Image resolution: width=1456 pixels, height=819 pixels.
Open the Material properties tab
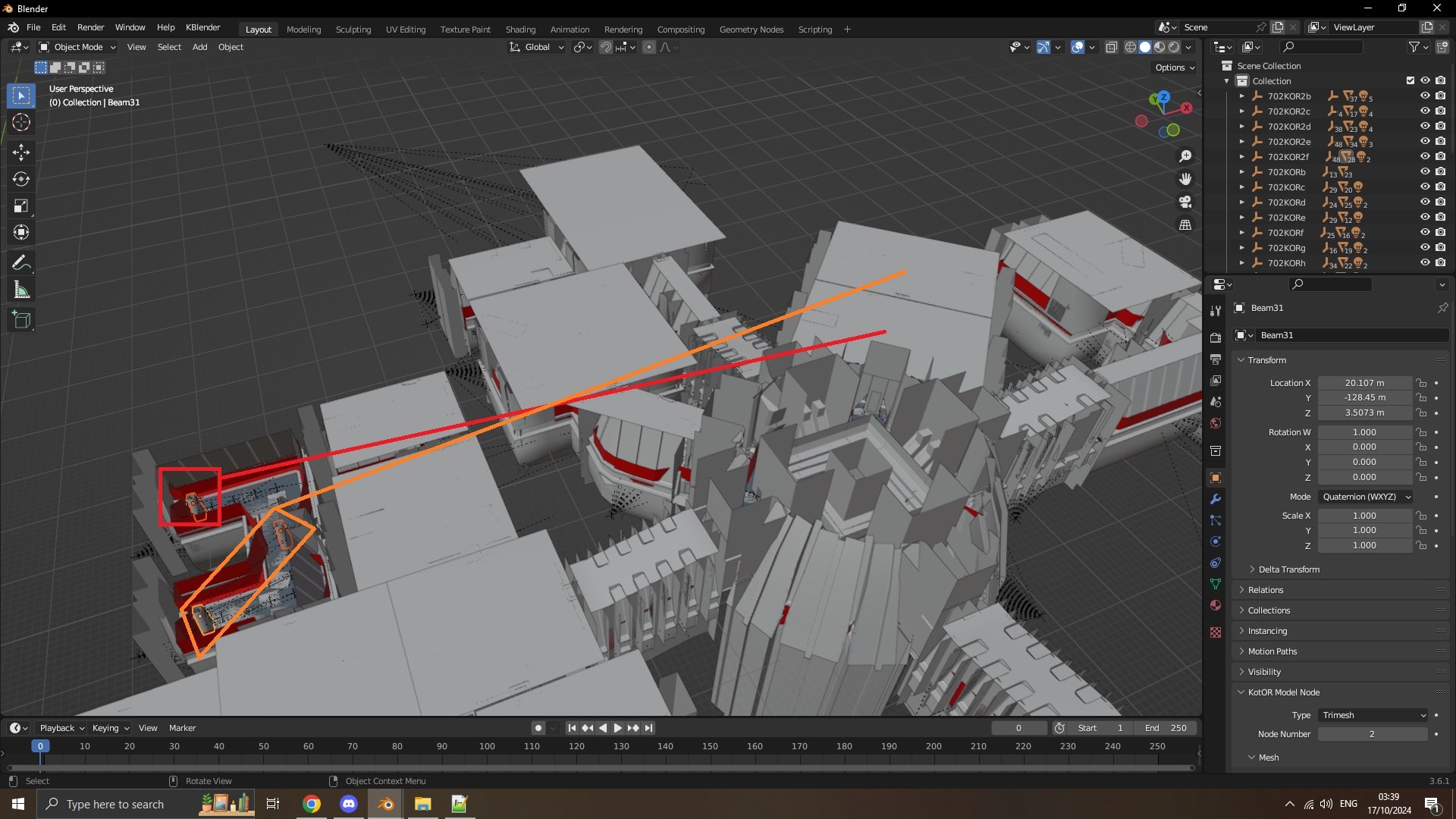pos(1216,605)
